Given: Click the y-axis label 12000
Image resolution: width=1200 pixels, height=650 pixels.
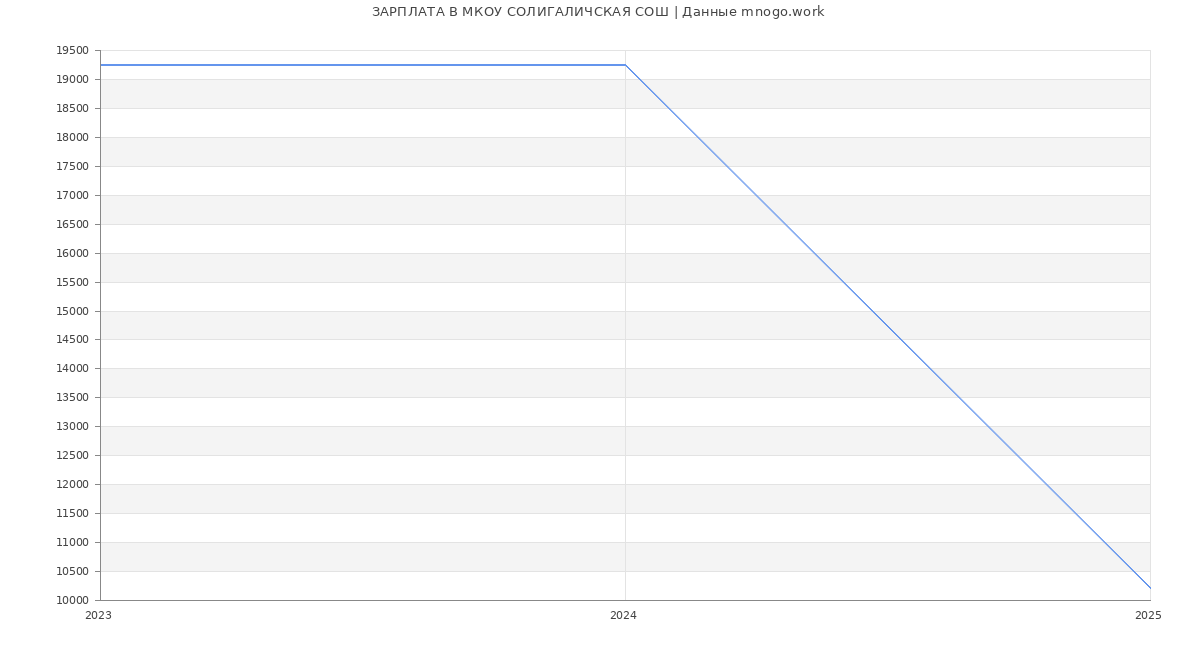Looking at the screenshot, I should pyautogui.click(x=73, y=485).
